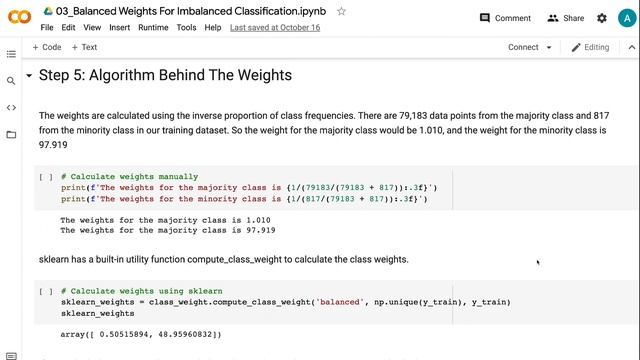Open the View menu
Image resolution: width=640 pixels, height=360 pixels.
coord(92,27)
